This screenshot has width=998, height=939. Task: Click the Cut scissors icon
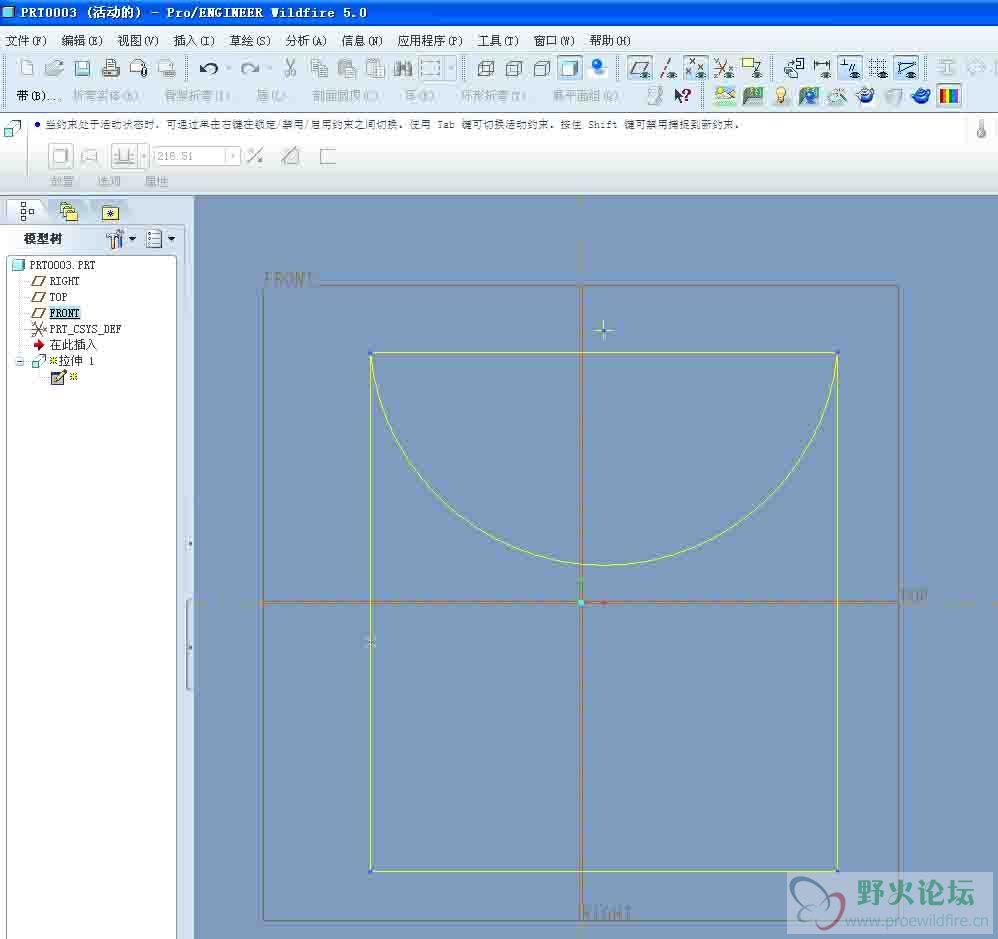(290, 67)
